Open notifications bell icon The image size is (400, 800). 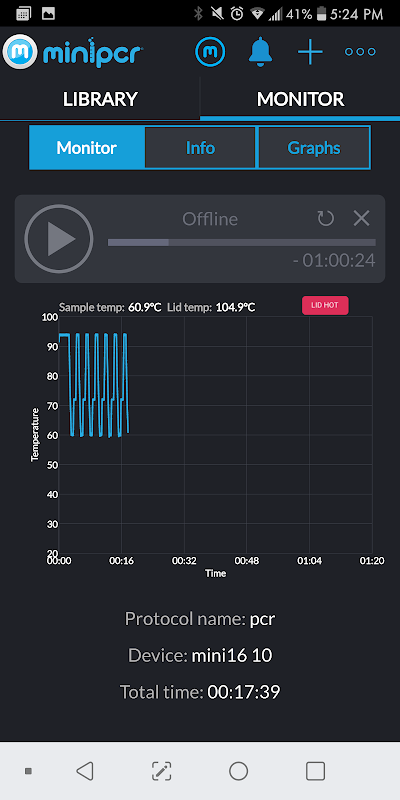coord(261,52)
